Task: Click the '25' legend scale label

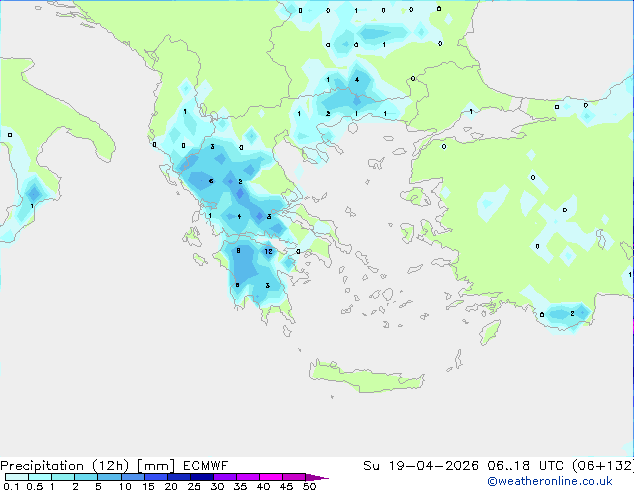Action: pos(194,486)
